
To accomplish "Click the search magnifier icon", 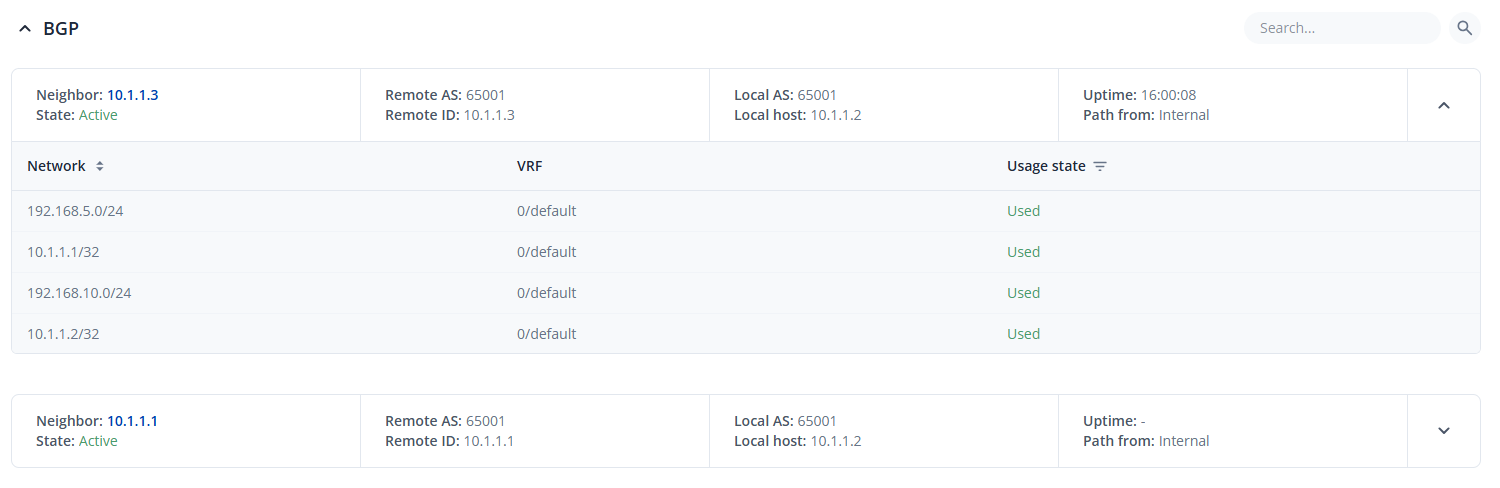I will click(1464, 28).
